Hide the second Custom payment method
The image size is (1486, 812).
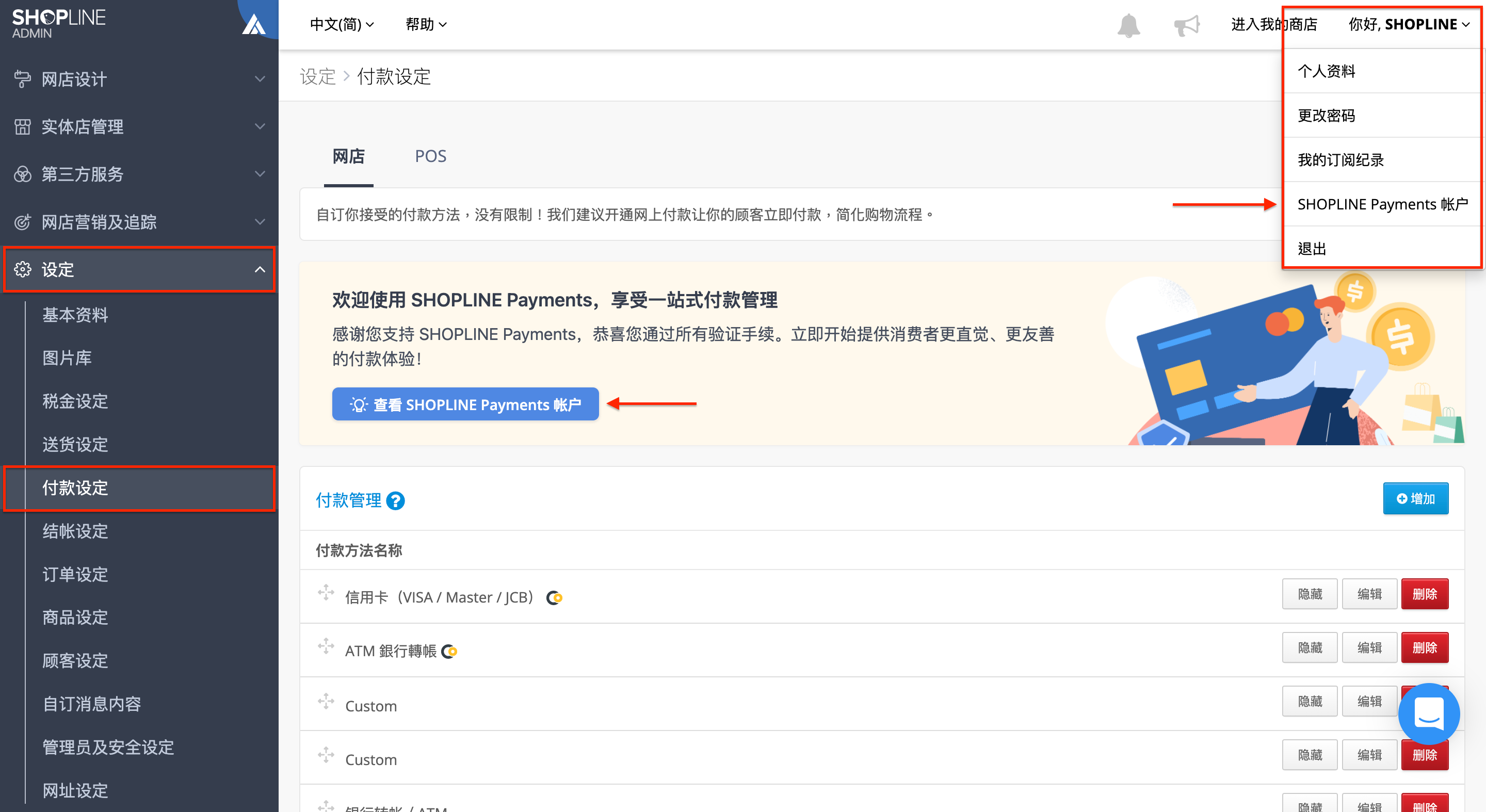tap(1310, 755)
